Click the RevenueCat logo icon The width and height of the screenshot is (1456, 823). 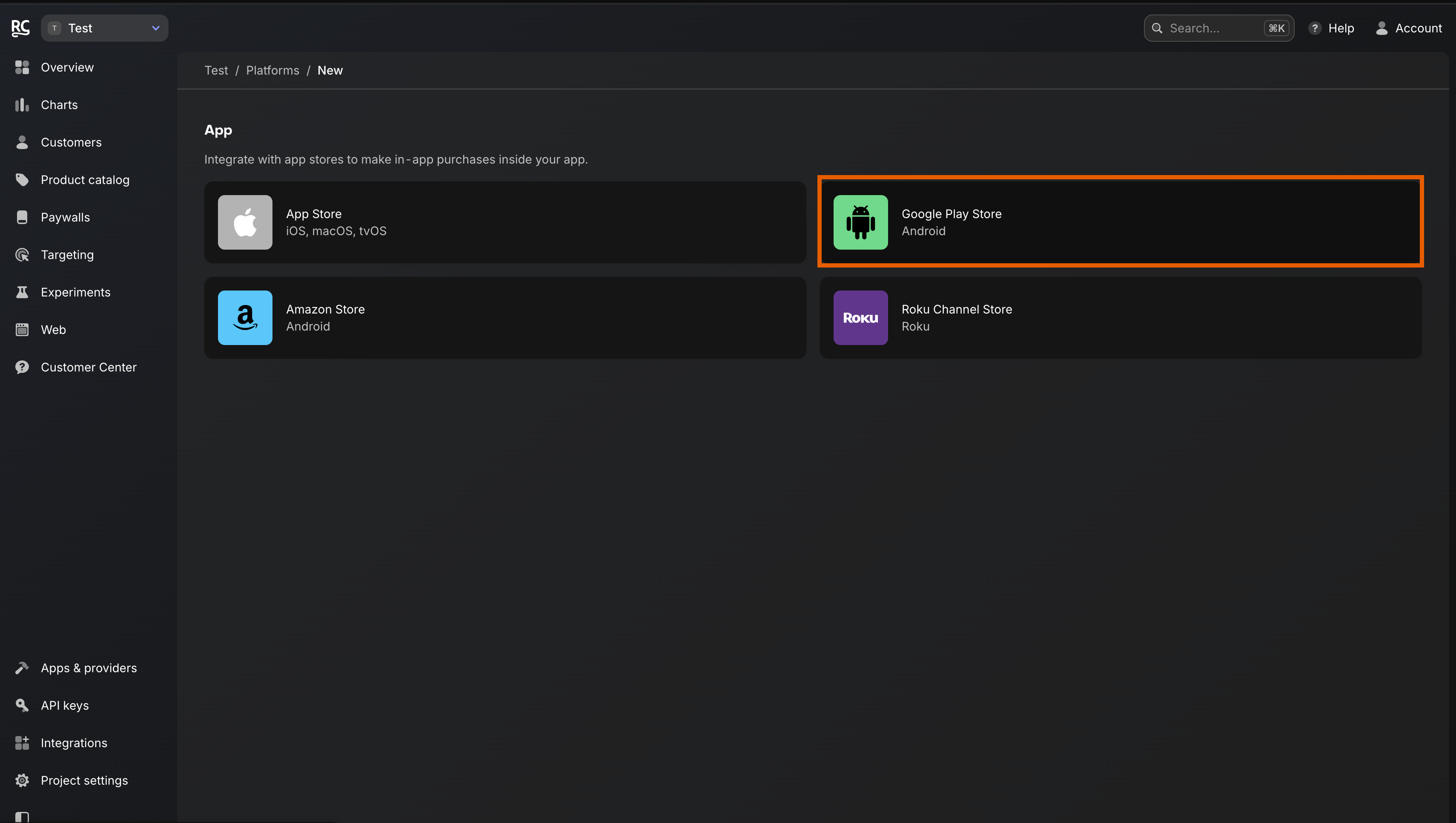(x=20, y=28)
